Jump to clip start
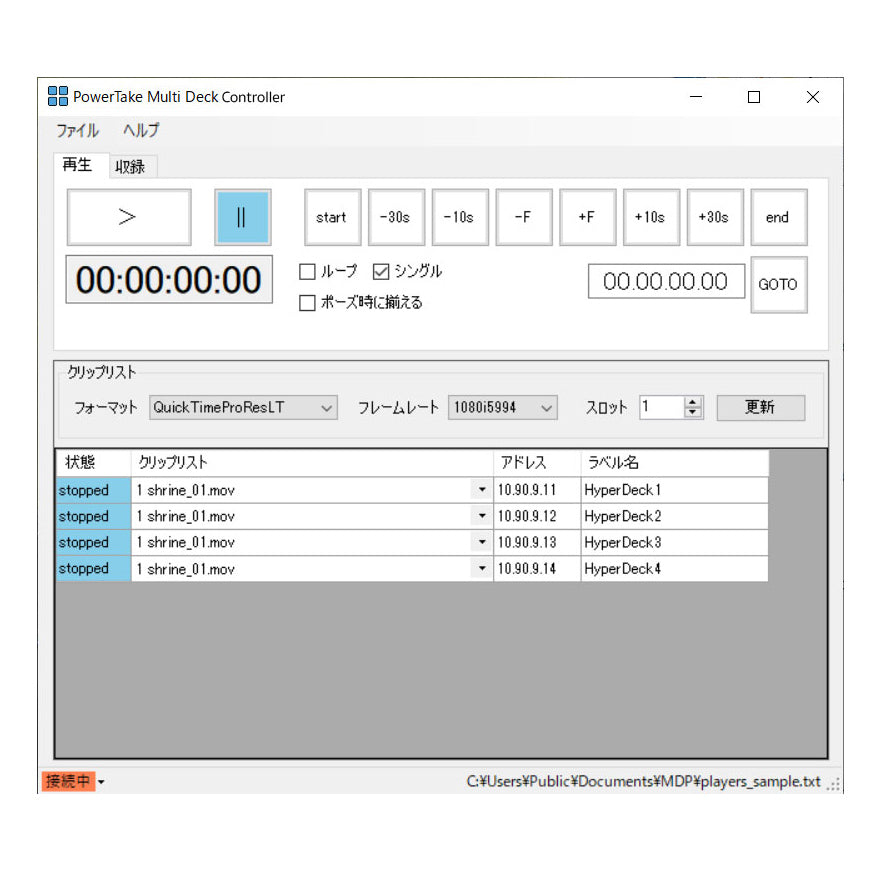This screenshot has width=881, height=881. coord(331,217)
